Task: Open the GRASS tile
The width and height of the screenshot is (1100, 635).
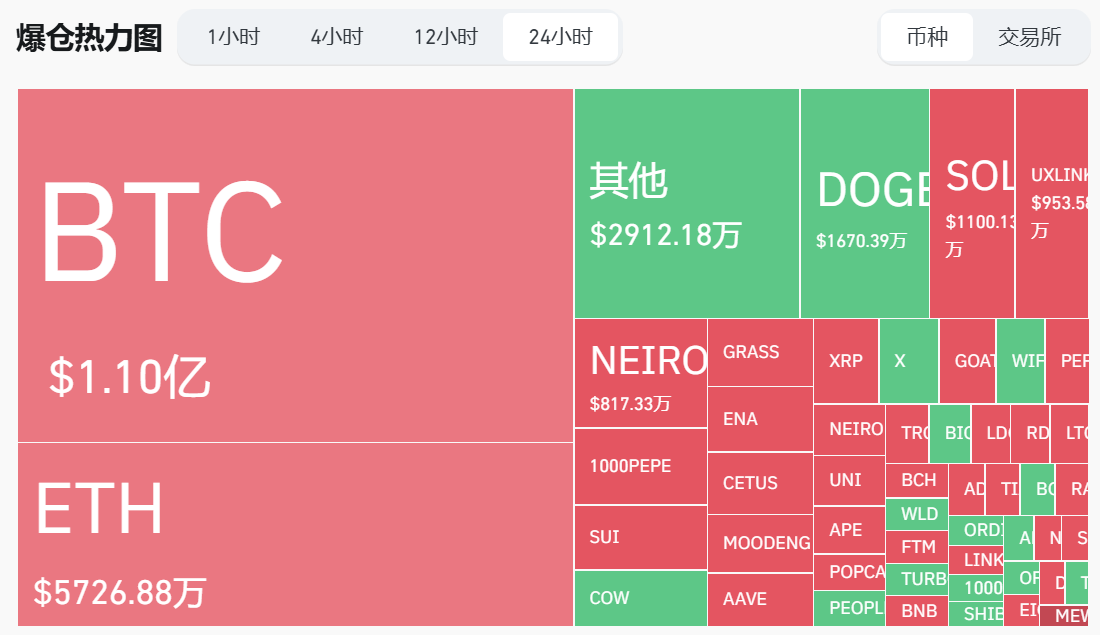Action: tap(760, 352)
